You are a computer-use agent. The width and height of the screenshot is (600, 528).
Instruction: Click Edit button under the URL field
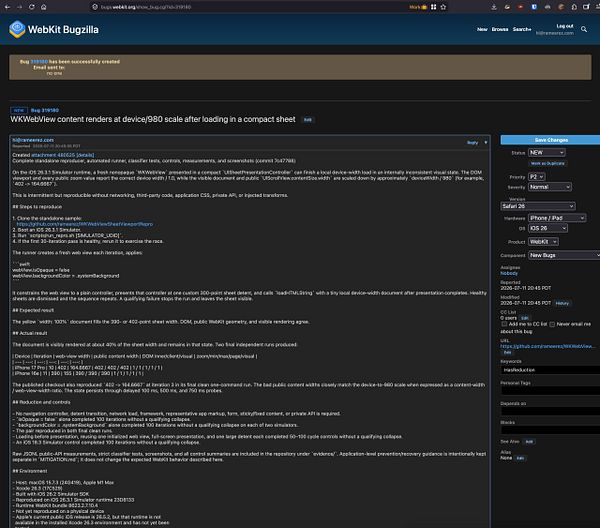click(x=507, y=352)
